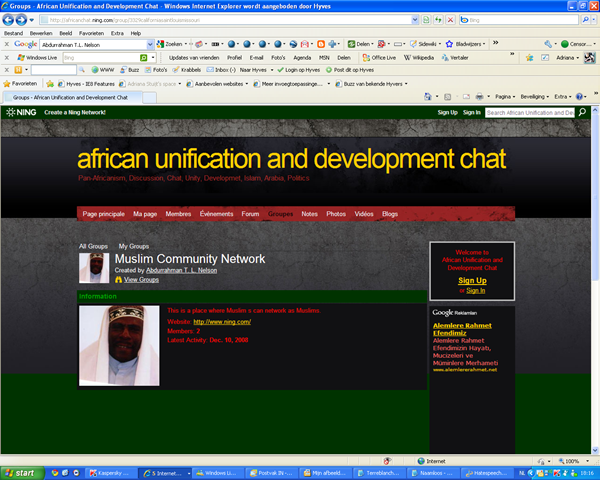This screenshot has width=600, height=480.
Task: Click the Home icon in command bar
Action: point(428,97)
